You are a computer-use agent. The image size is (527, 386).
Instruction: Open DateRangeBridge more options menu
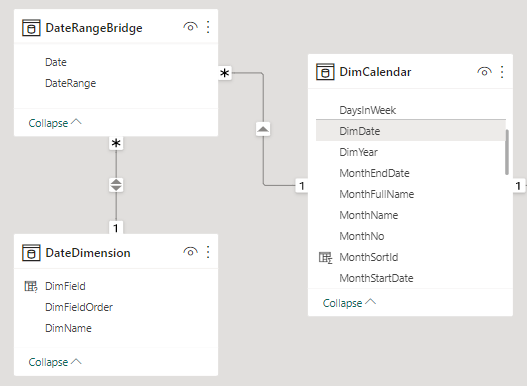pyautogui.click(x=208, y=27)
